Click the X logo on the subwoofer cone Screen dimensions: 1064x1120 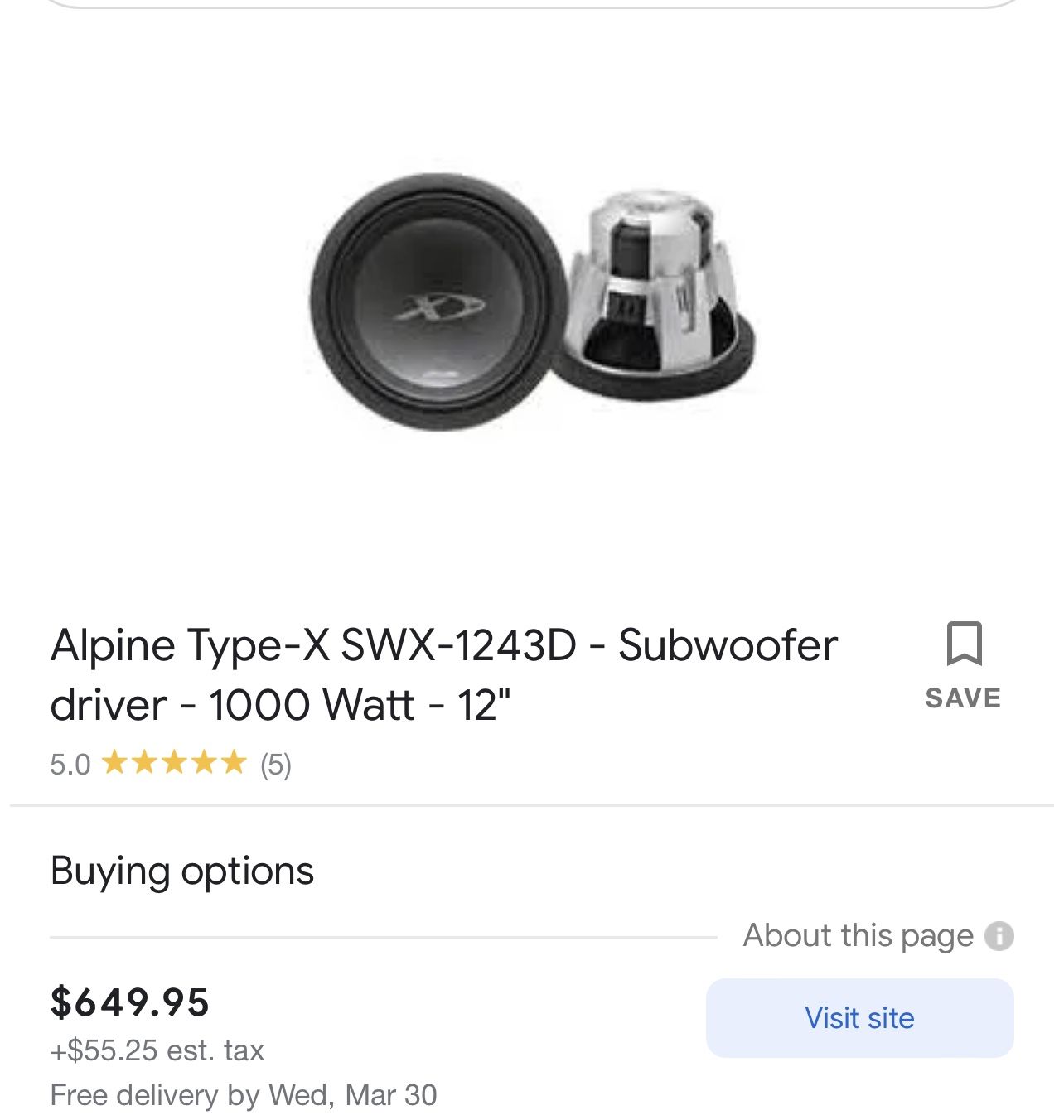[x=439, y=308]
